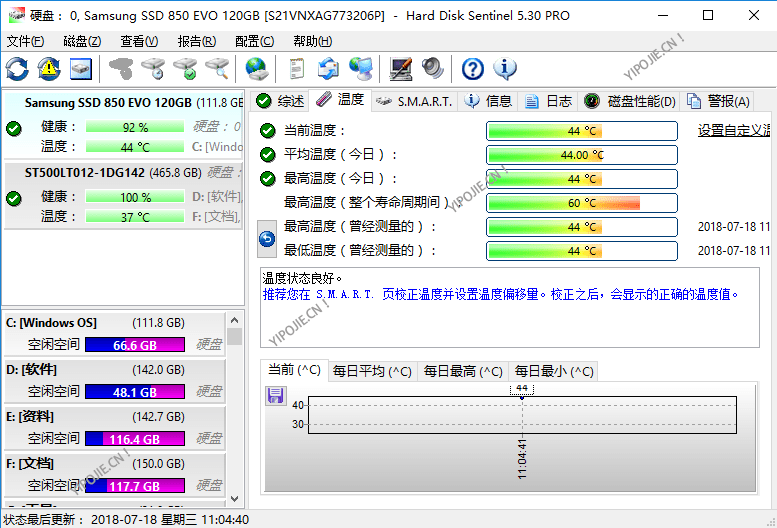Open help via the question mark icon
The width and height of the screenshot is (777, 528).
(473, 69)
